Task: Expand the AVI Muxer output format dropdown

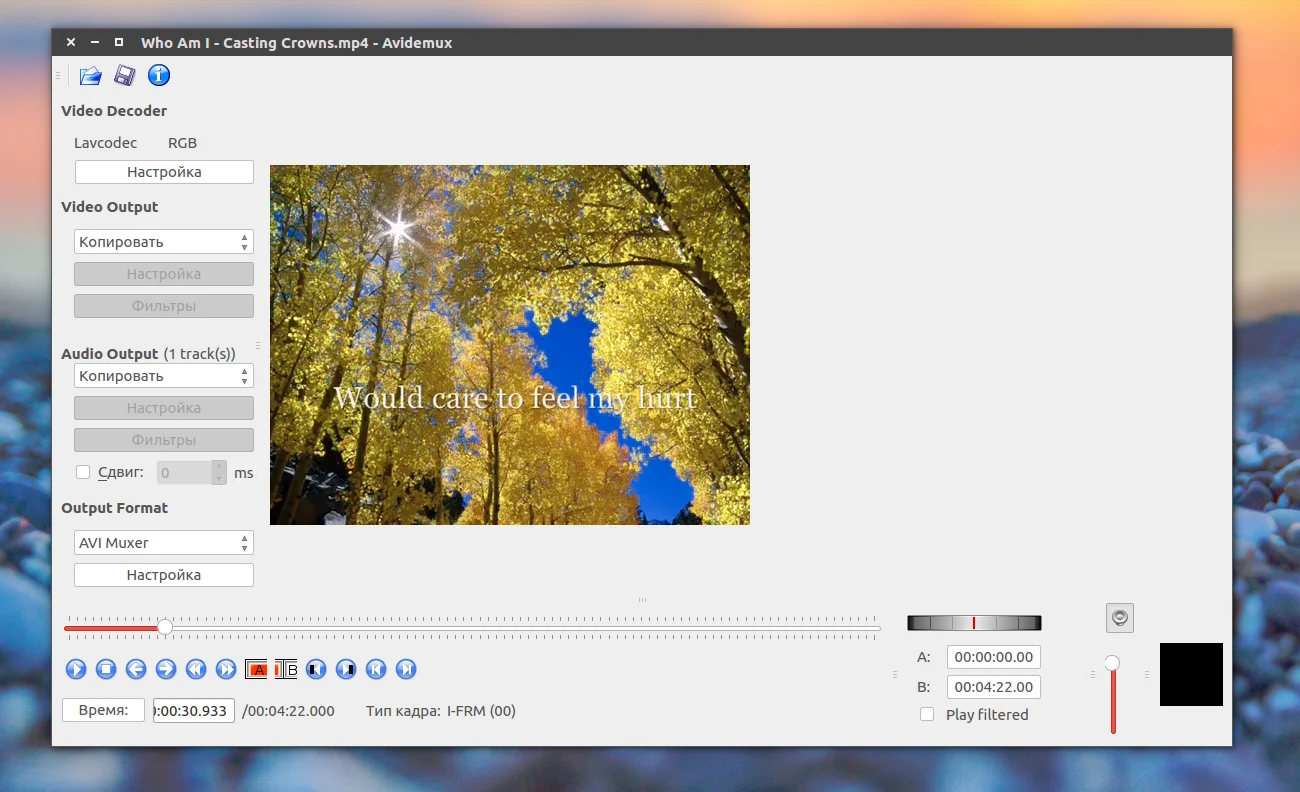Action: (164, 543)
